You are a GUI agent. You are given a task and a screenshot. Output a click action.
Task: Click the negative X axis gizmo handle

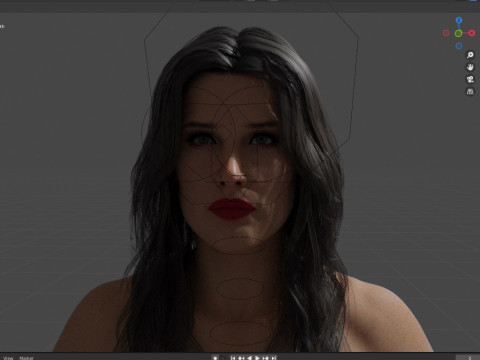446,33
